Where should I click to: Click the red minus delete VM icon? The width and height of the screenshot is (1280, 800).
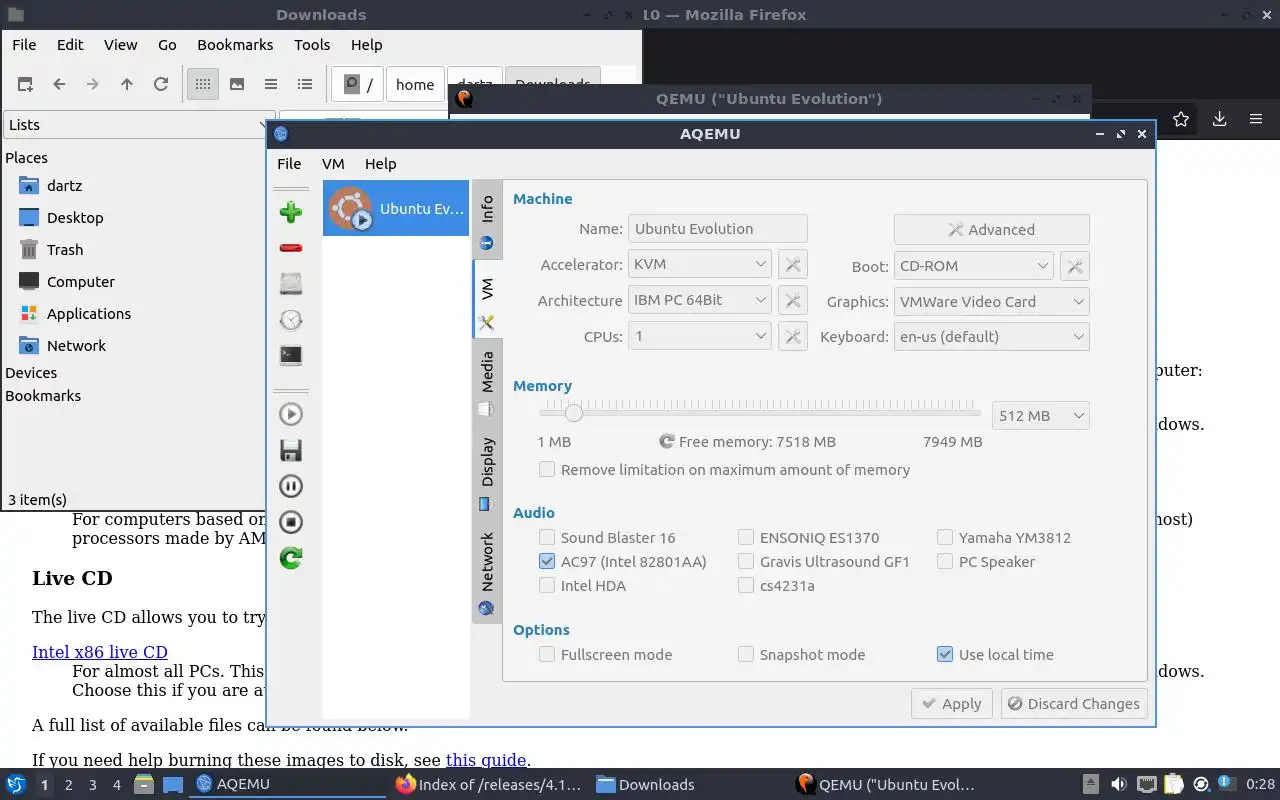click(x=291, y=247)
